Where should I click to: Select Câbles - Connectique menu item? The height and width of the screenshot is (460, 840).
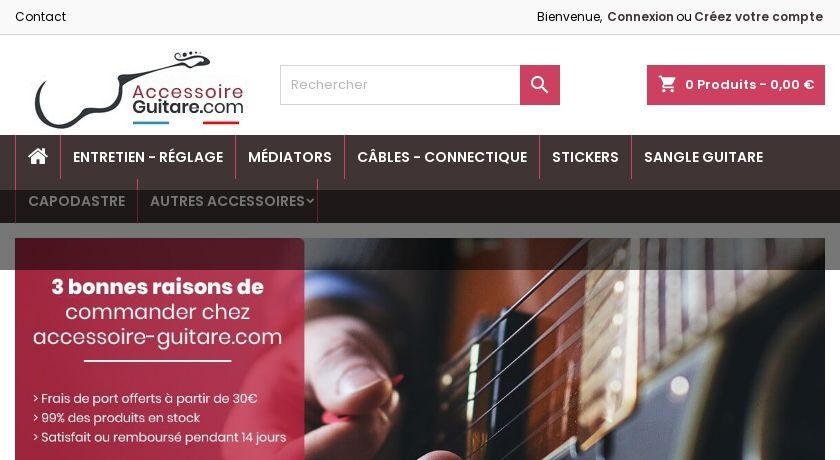click(x=442, y=157)
